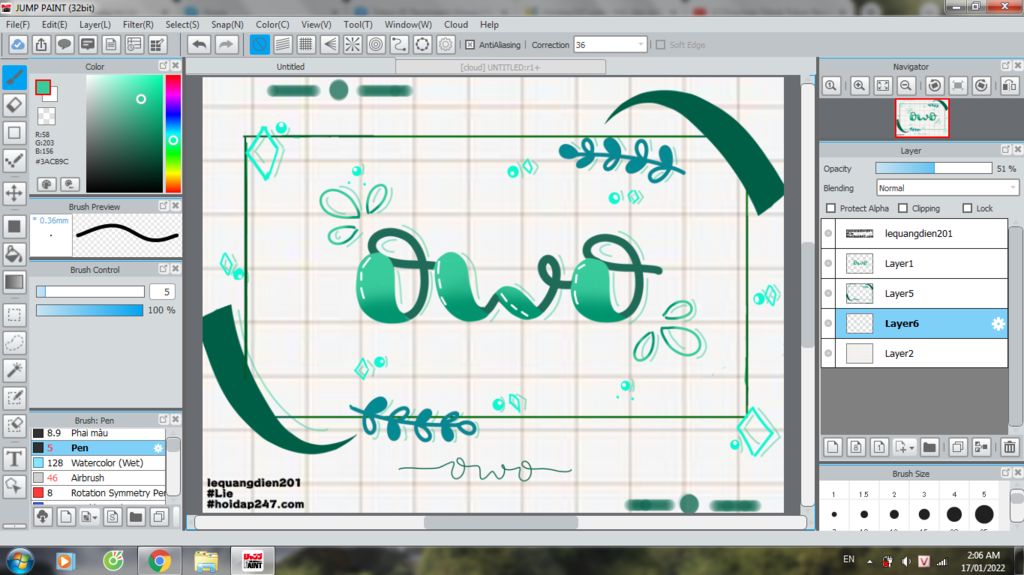The image size is (1024, 575).
Task: Click the Navigator flip view icon
Action: 1010,86
